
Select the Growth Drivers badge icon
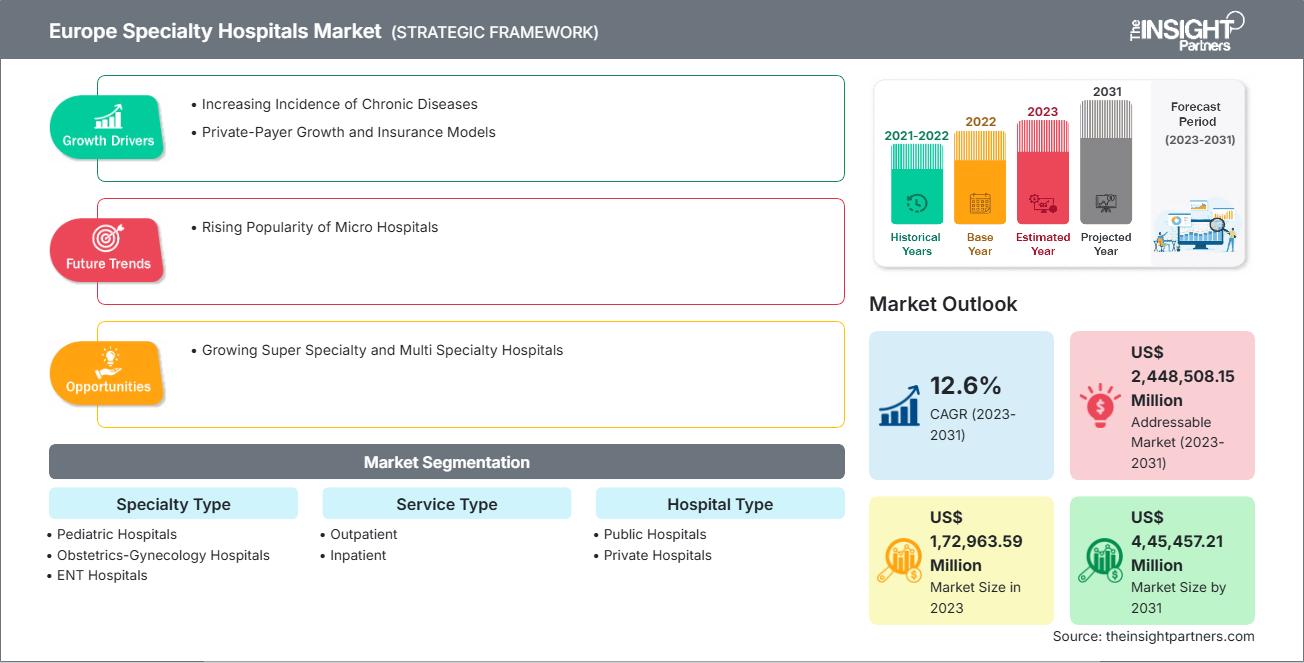(106, 117)
